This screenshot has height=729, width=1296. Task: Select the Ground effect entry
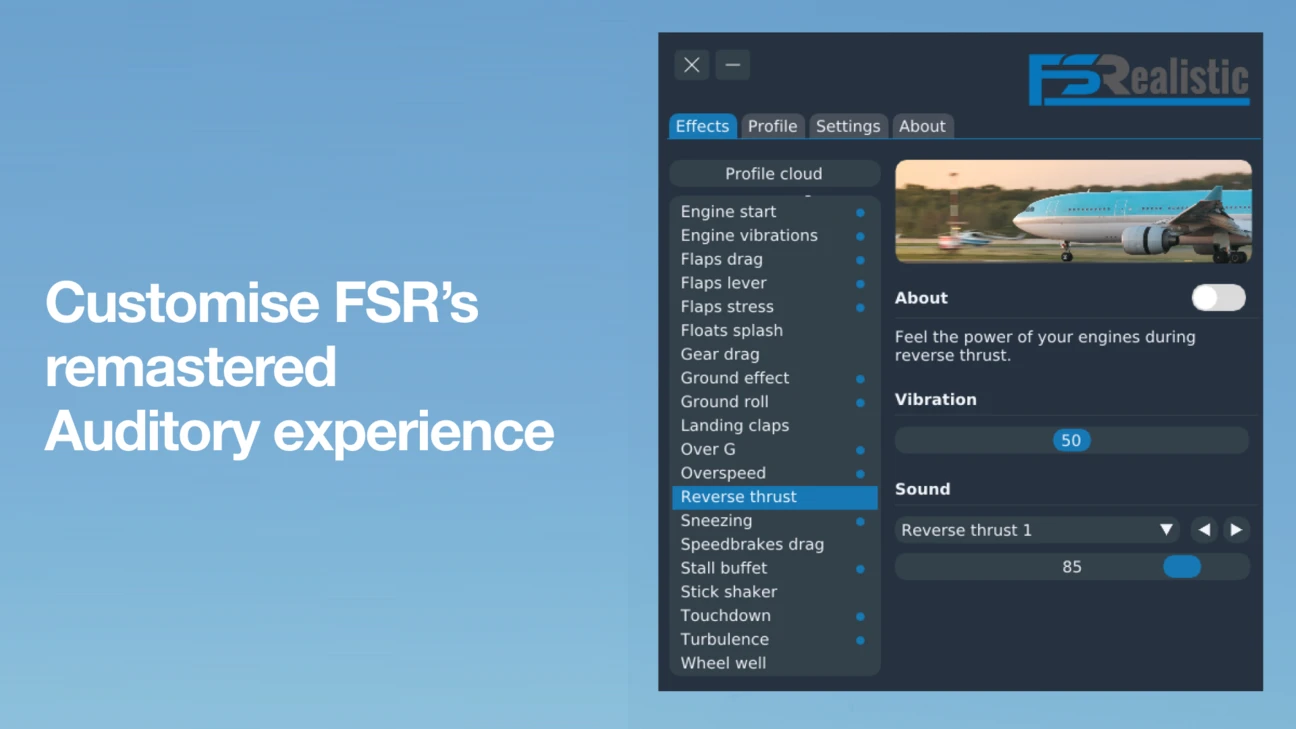(x=774, y=378)
